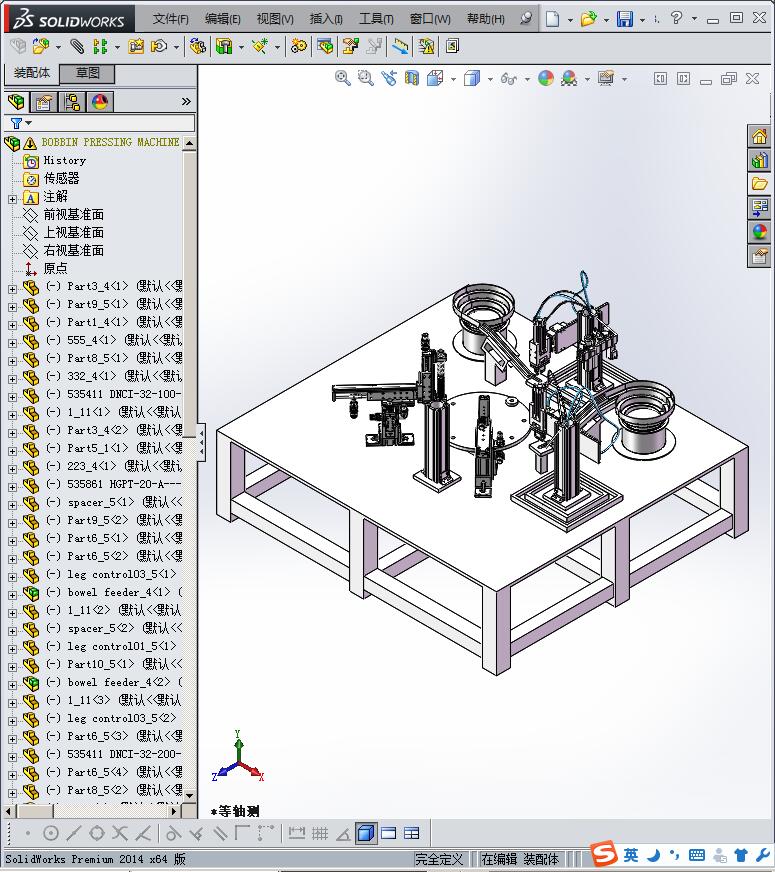Click the Exploded View gear icon

click(299, 46)
